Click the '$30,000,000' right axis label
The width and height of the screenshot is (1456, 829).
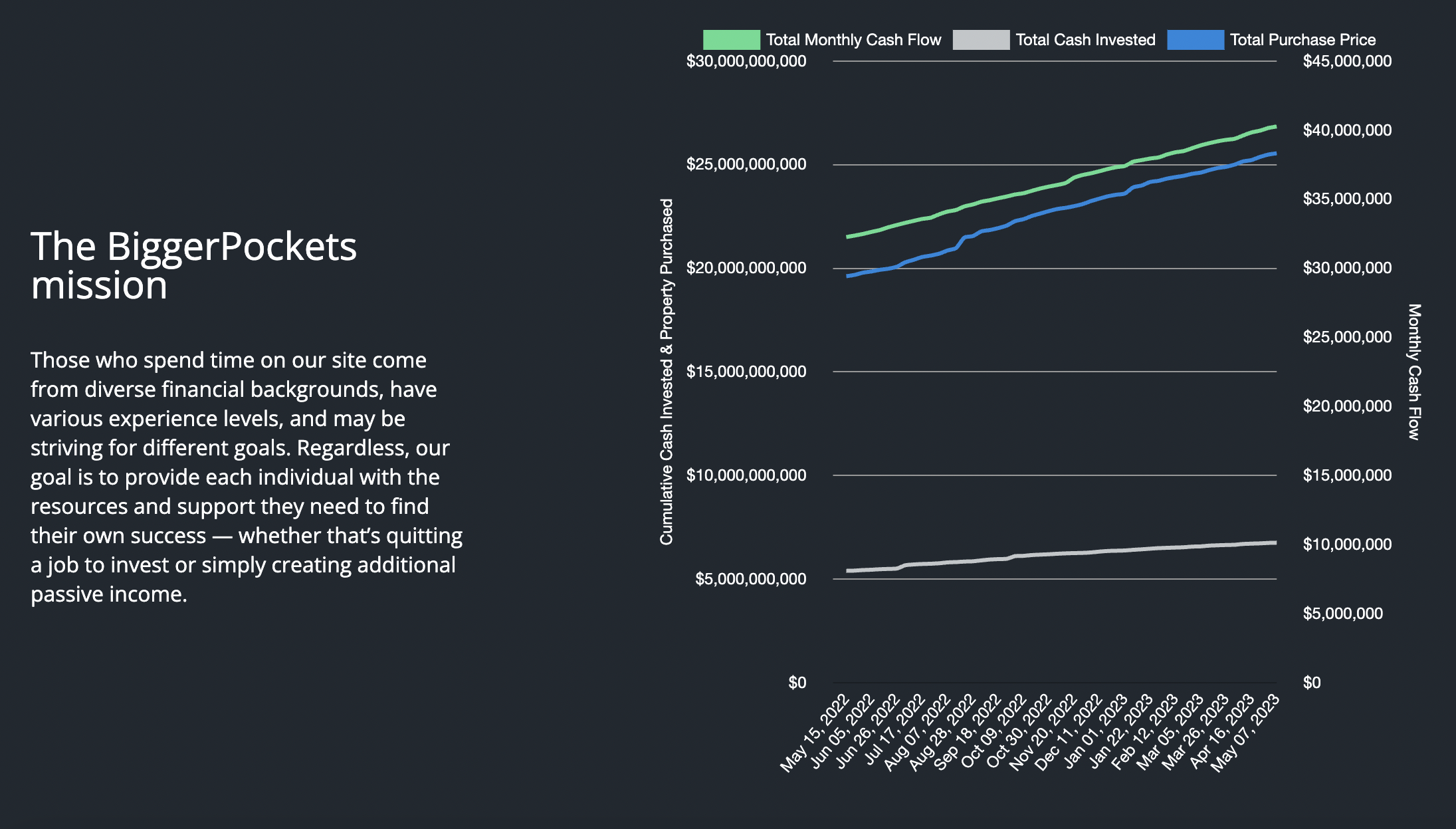coord(1347,268)
